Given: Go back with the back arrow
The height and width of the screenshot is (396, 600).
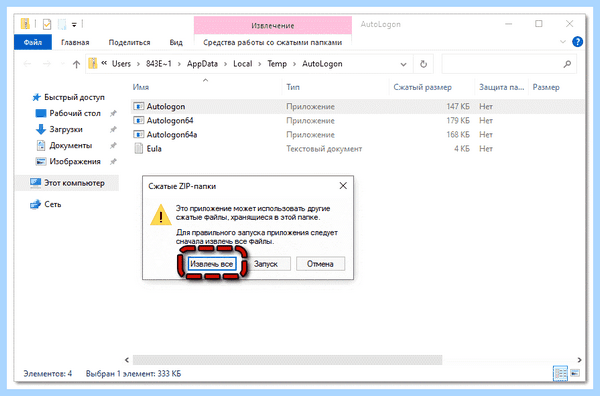Looking at the screenshot, I should 27,64.
